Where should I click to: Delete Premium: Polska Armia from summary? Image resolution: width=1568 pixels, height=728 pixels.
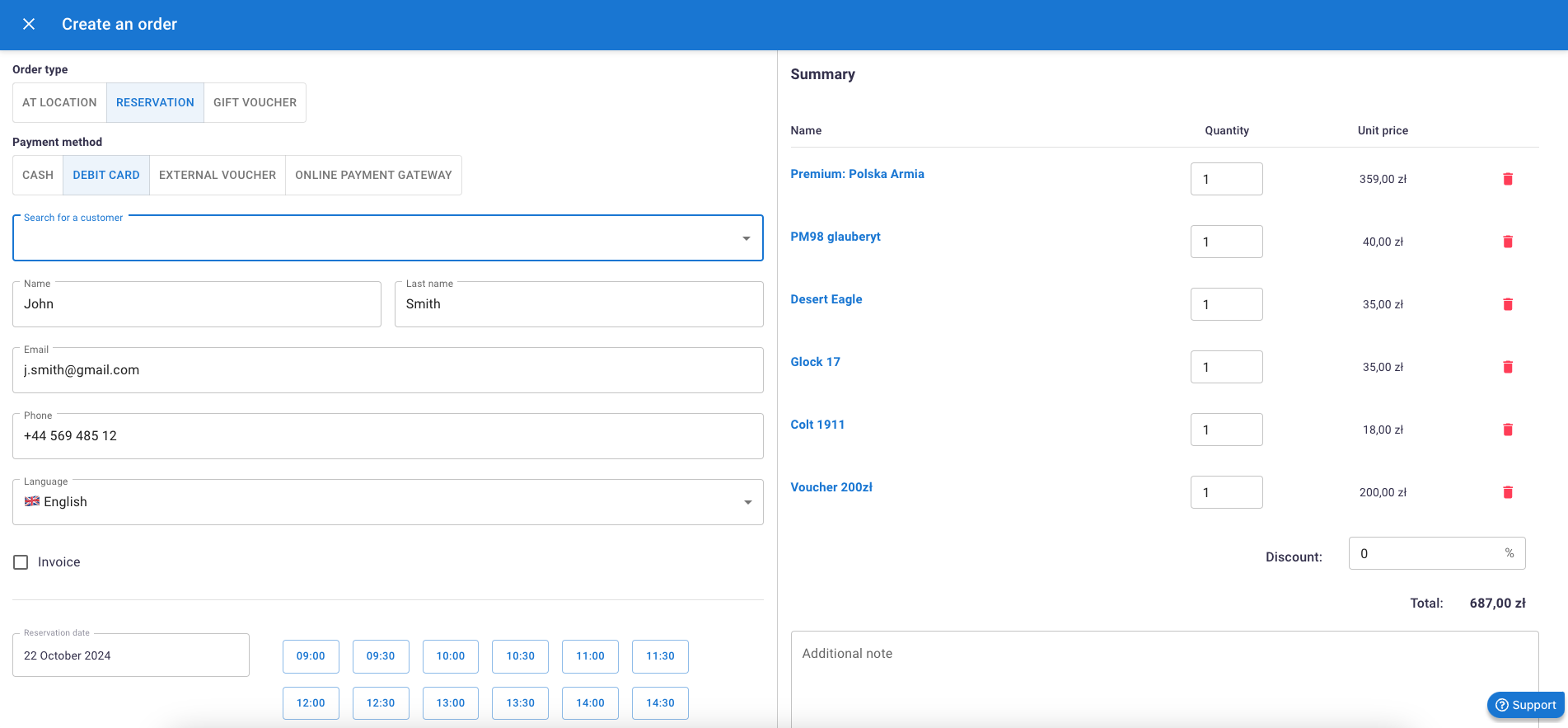click(1507, 179)
